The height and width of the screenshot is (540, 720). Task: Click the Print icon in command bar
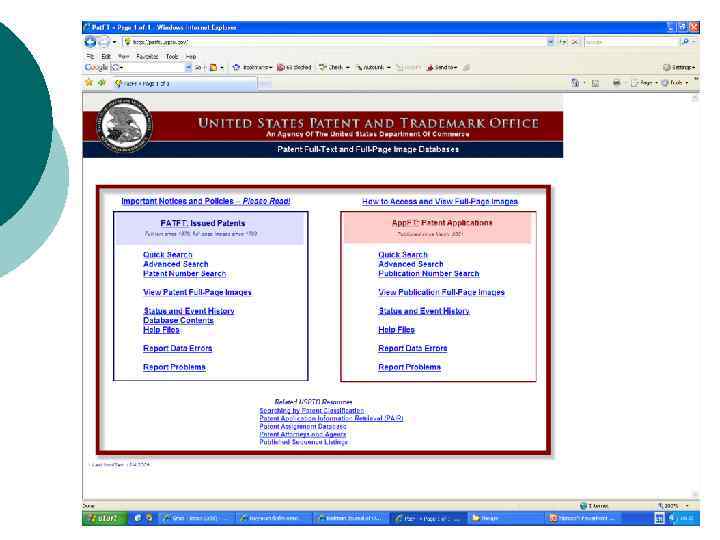(617, 83)
